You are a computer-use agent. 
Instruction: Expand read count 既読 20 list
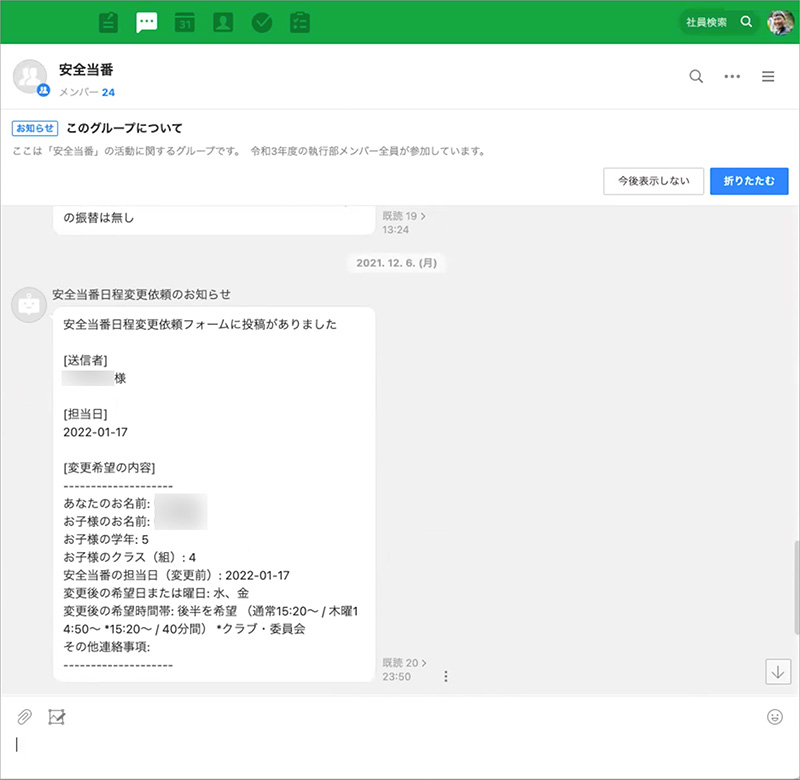pos(404,662)
